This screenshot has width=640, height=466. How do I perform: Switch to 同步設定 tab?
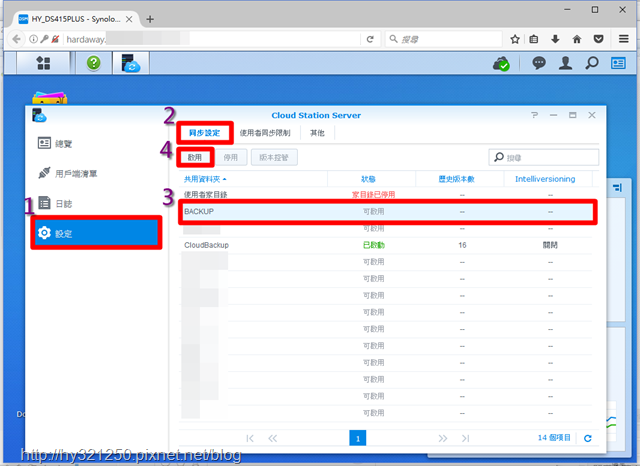click(x=204, y=133)
